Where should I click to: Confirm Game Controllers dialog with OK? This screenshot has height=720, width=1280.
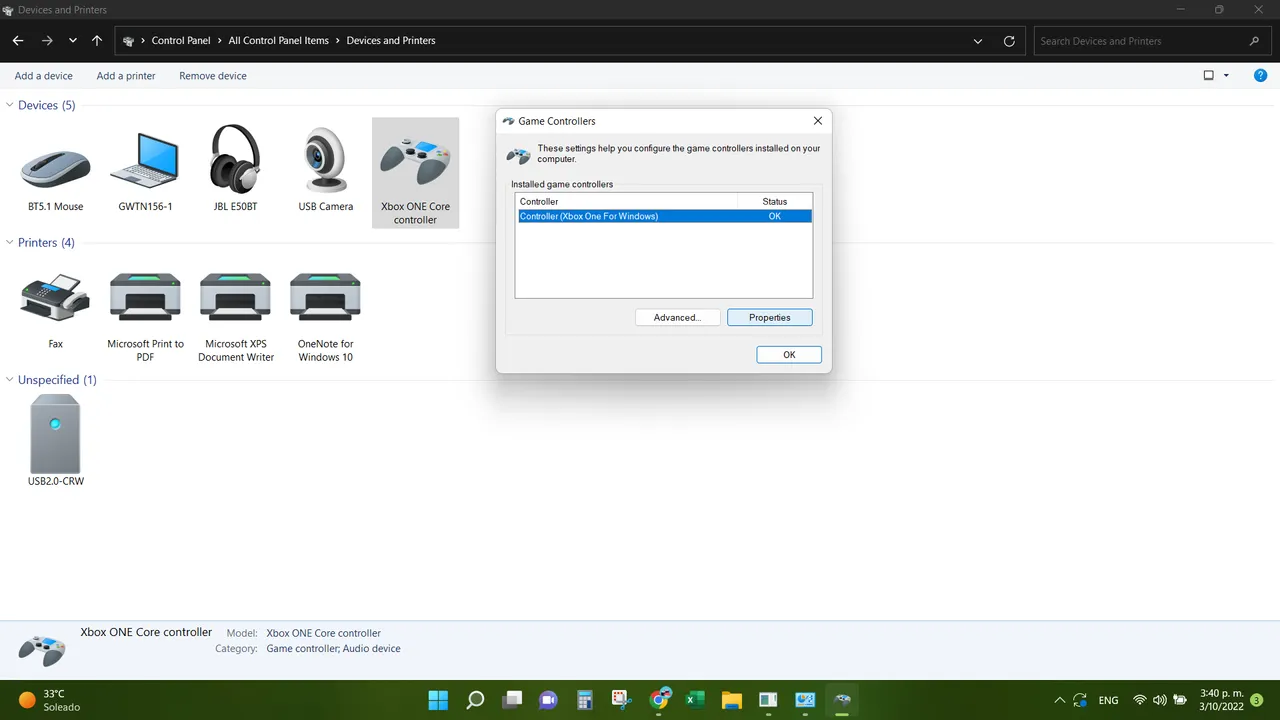tap(789, 355)
